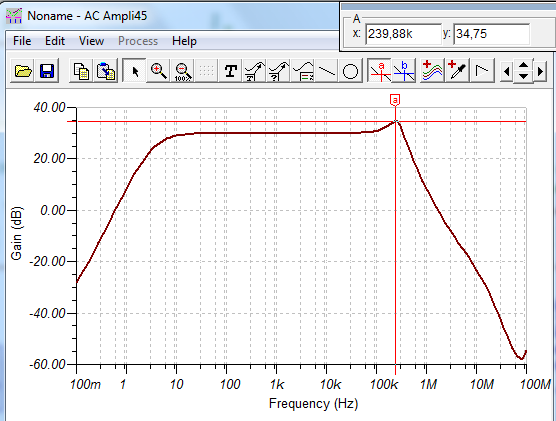The width and height of the screenshot is (556, 421).
Task: Click the Gain (dB) axis label
Action: (16, 233)
